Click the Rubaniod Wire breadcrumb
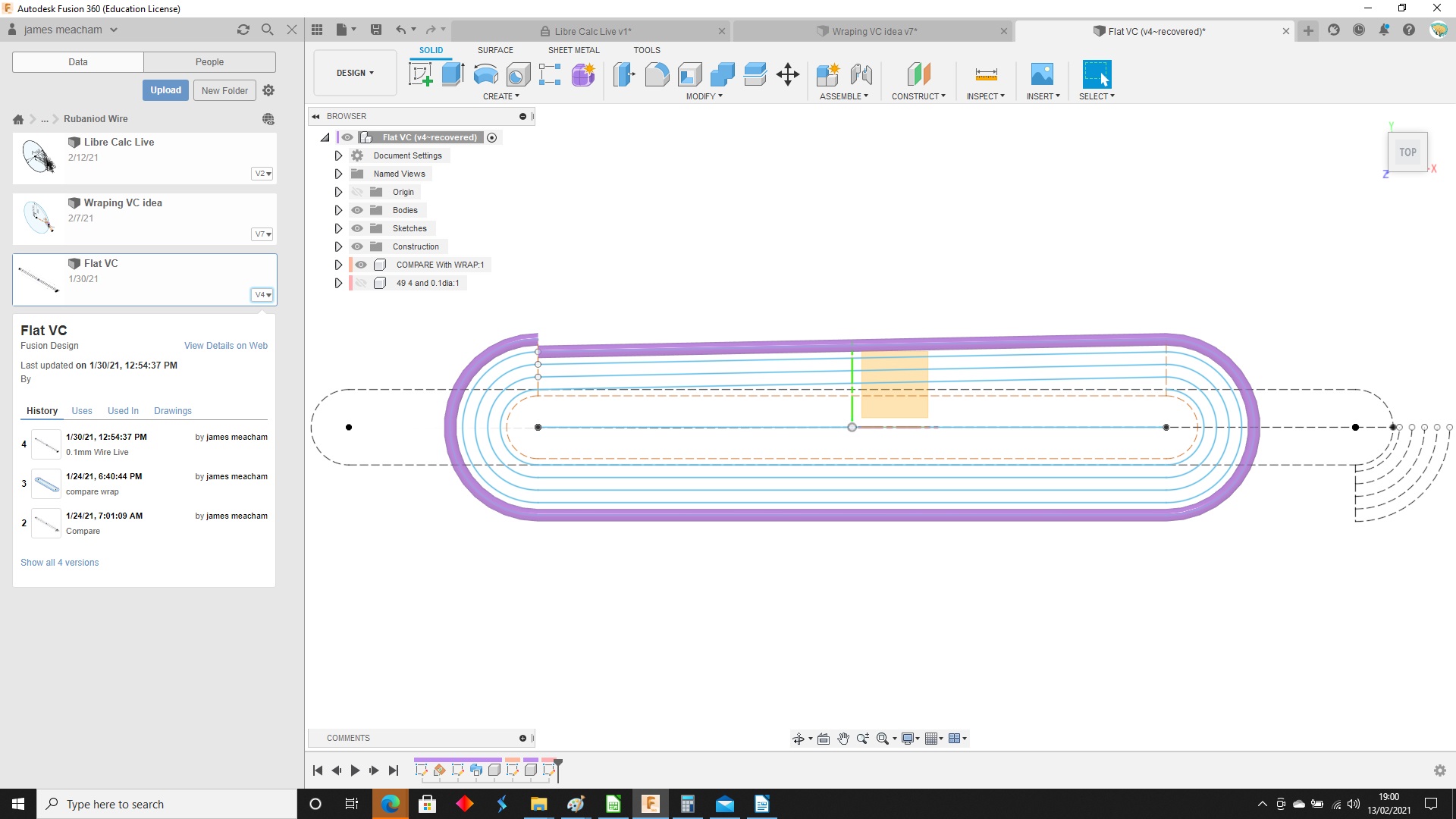Image resolution: width=1456 pixels, height=819 pixels. [x=96, y=119]
